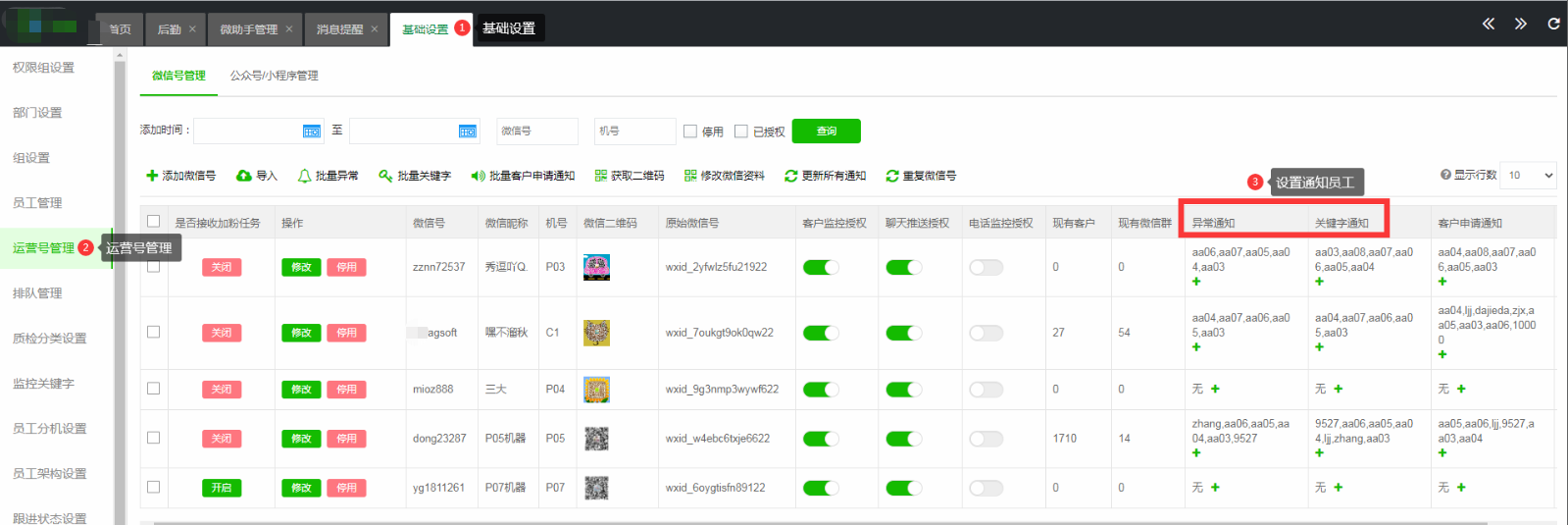Screen dimensions: 1568x525
Task: Switch to the 公众号/小程序管理 tab
Action: coord(274,76)
